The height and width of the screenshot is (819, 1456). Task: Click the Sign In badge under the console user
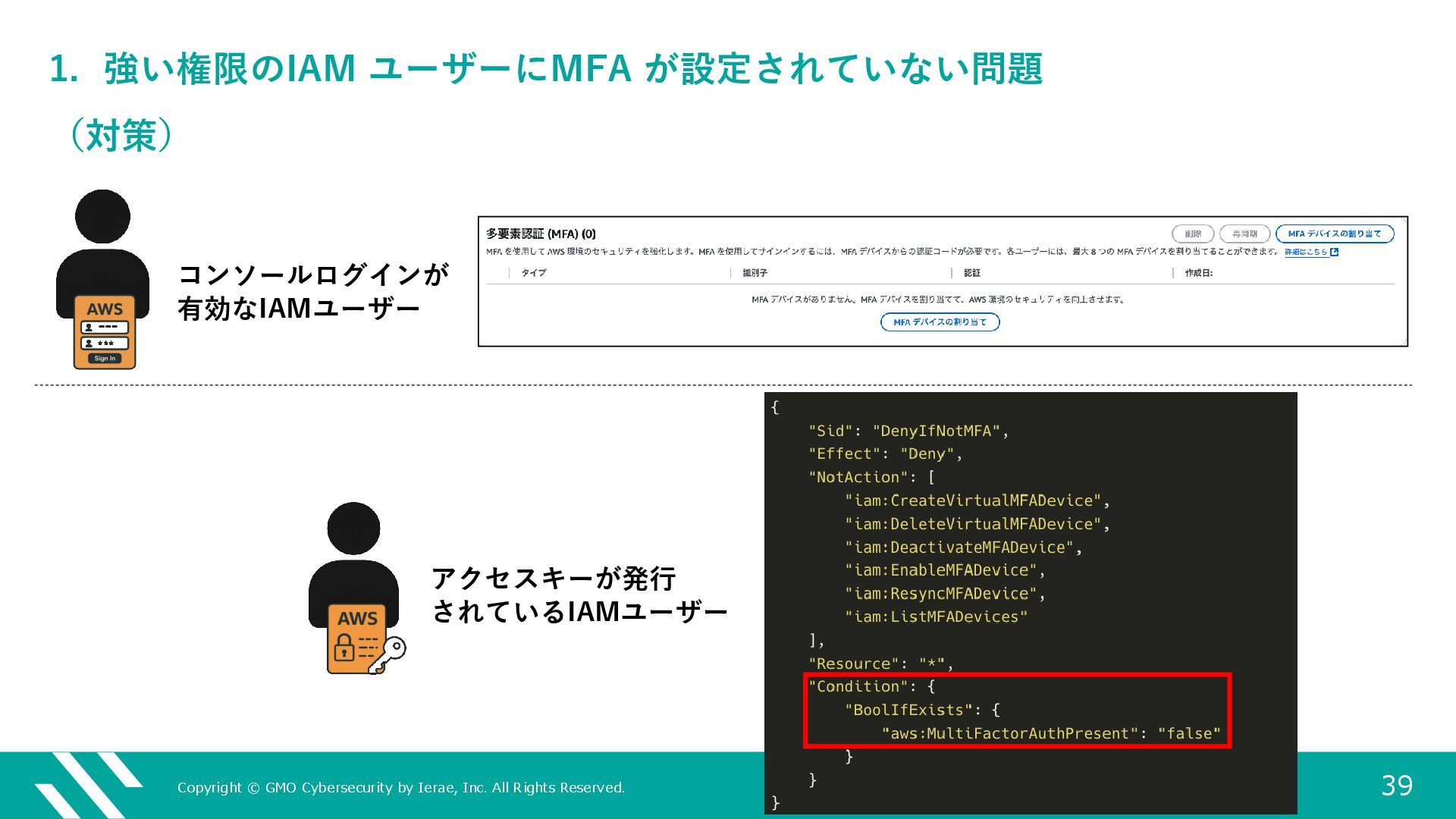[x=105, y=358]
